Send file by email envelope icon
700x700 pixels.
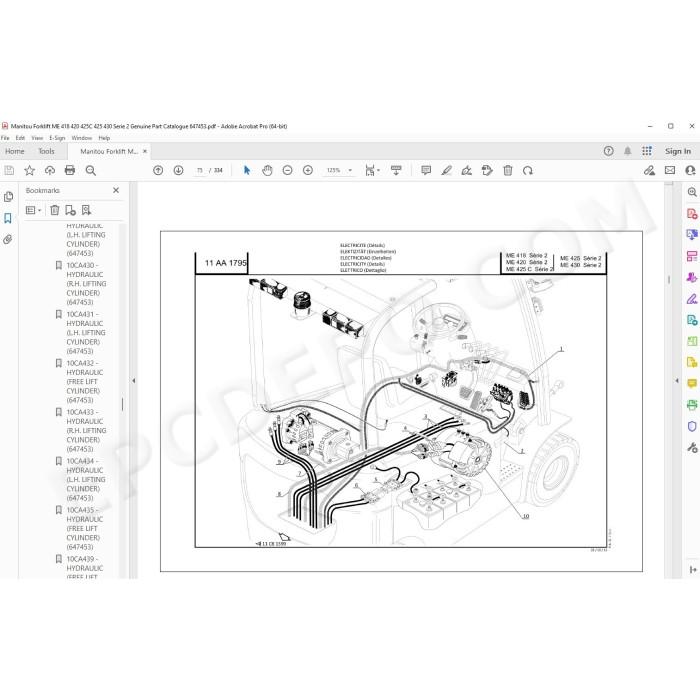coord(670,170)
